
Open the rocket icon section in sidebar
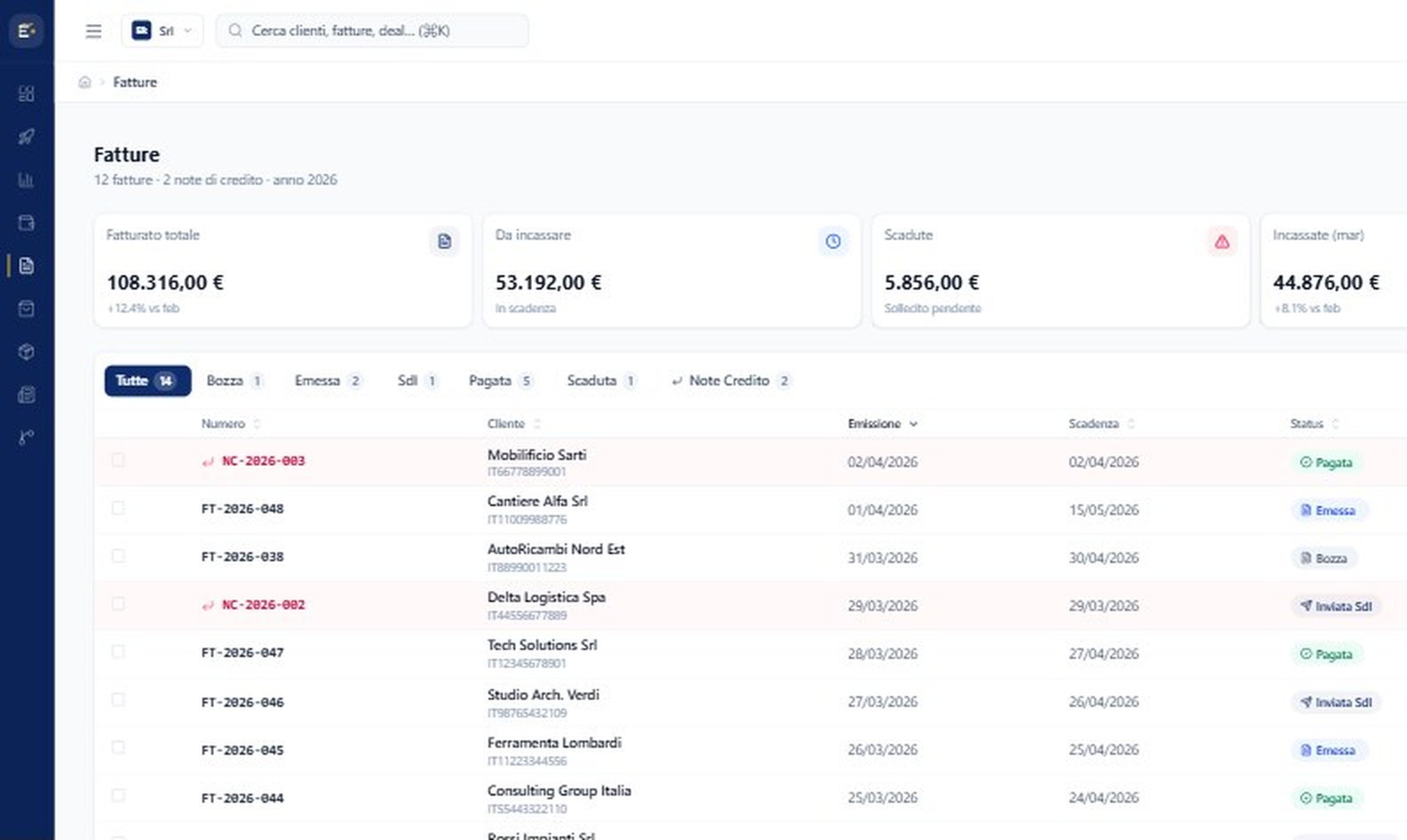point(26,137)
